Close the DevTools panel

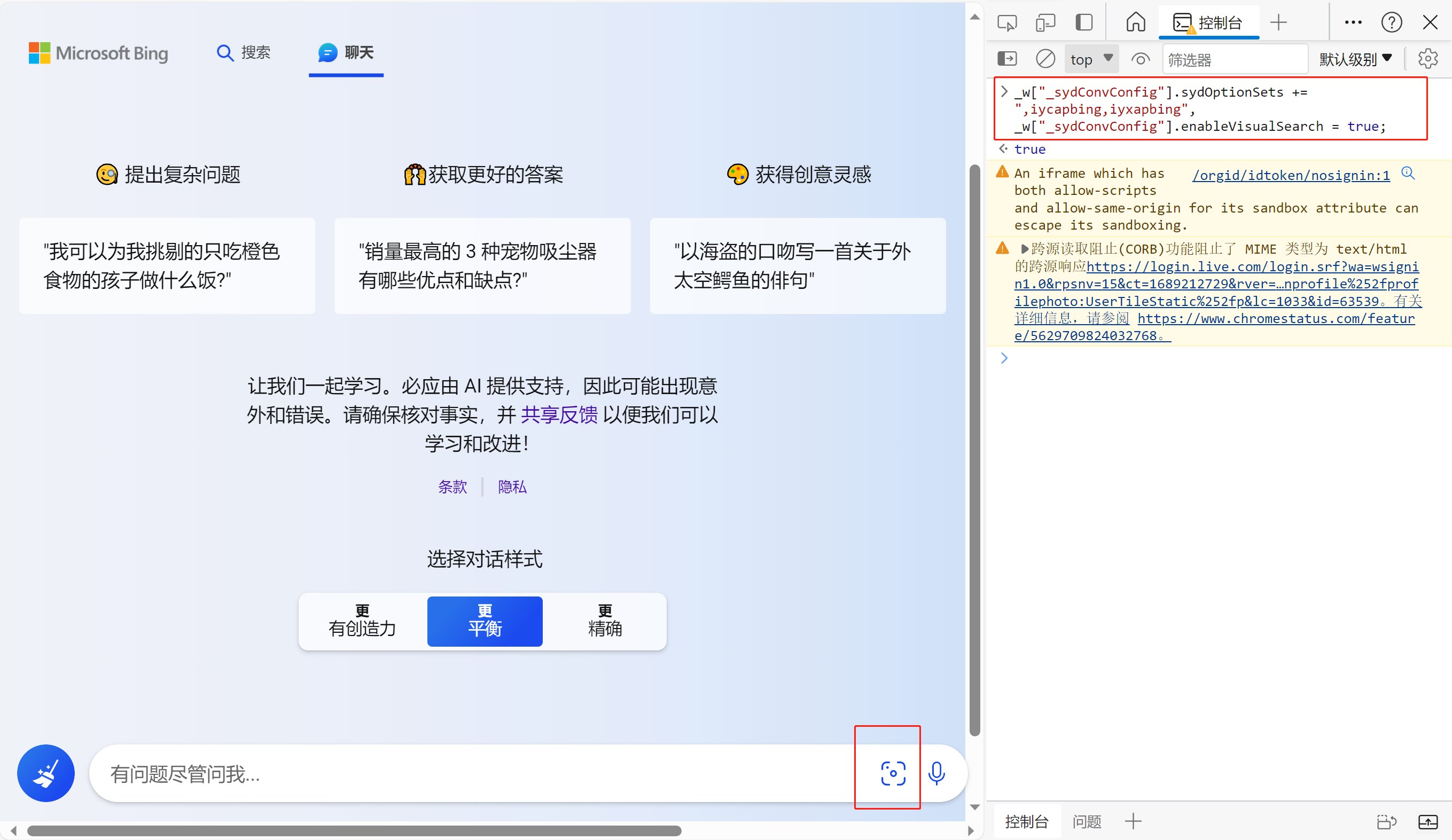[1430, 22]
